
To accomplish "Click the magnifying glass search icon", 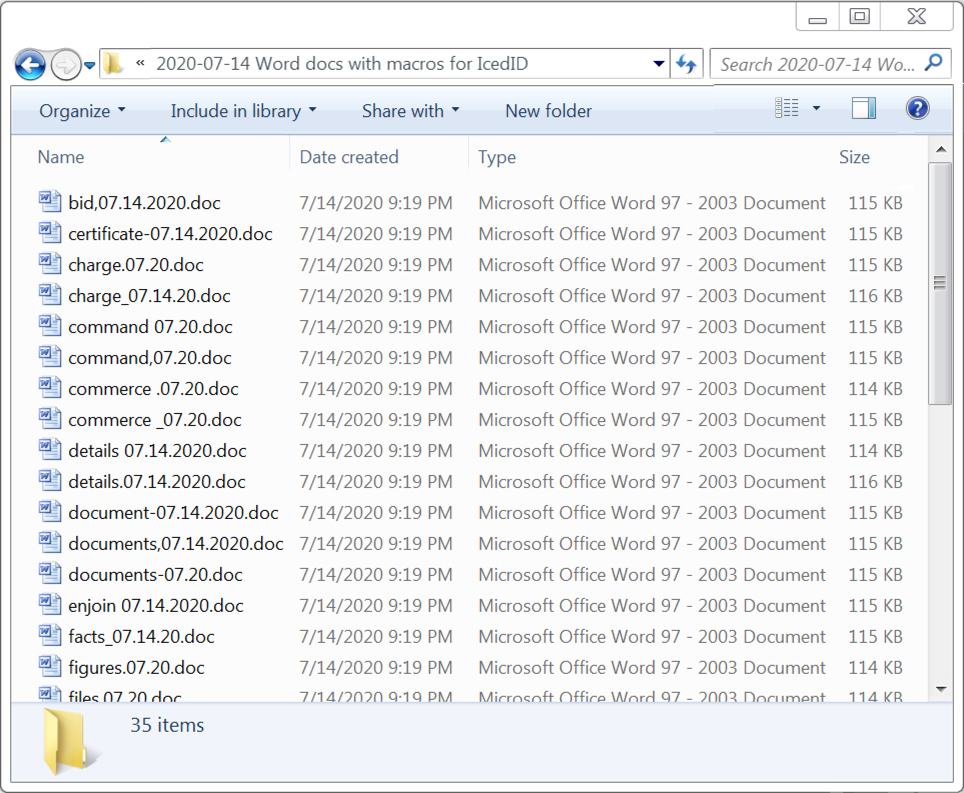I will [x=934, y=63].
